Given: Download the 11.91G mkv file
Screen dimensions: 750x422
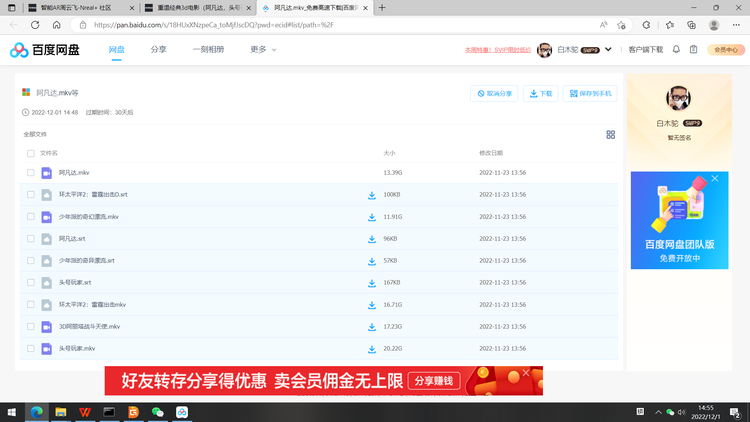Looking at the screenshot, I should 372,217.
